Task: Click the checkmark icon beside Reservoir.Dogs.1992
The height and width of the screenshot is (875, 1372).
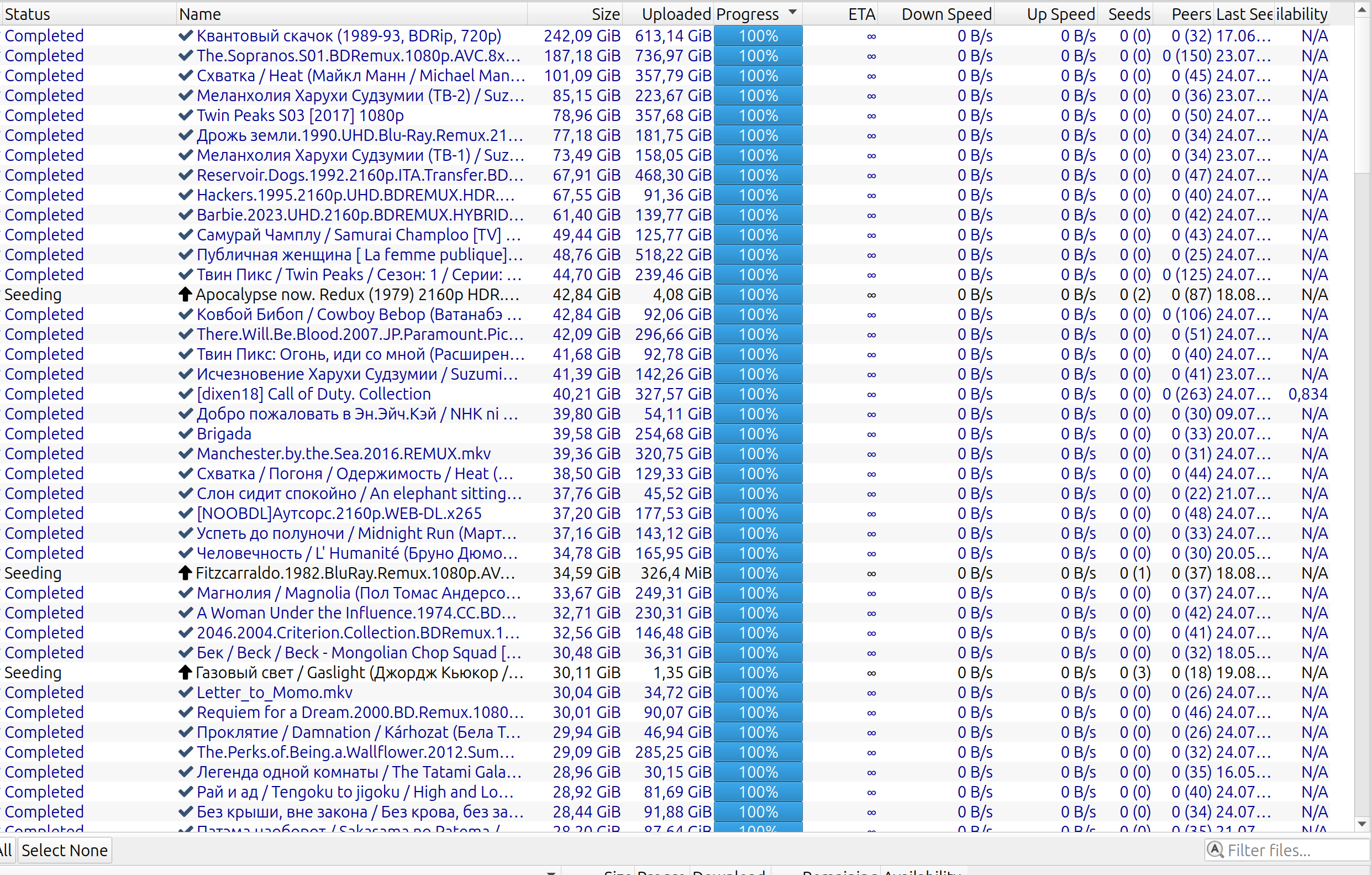Action: (185, 175)
